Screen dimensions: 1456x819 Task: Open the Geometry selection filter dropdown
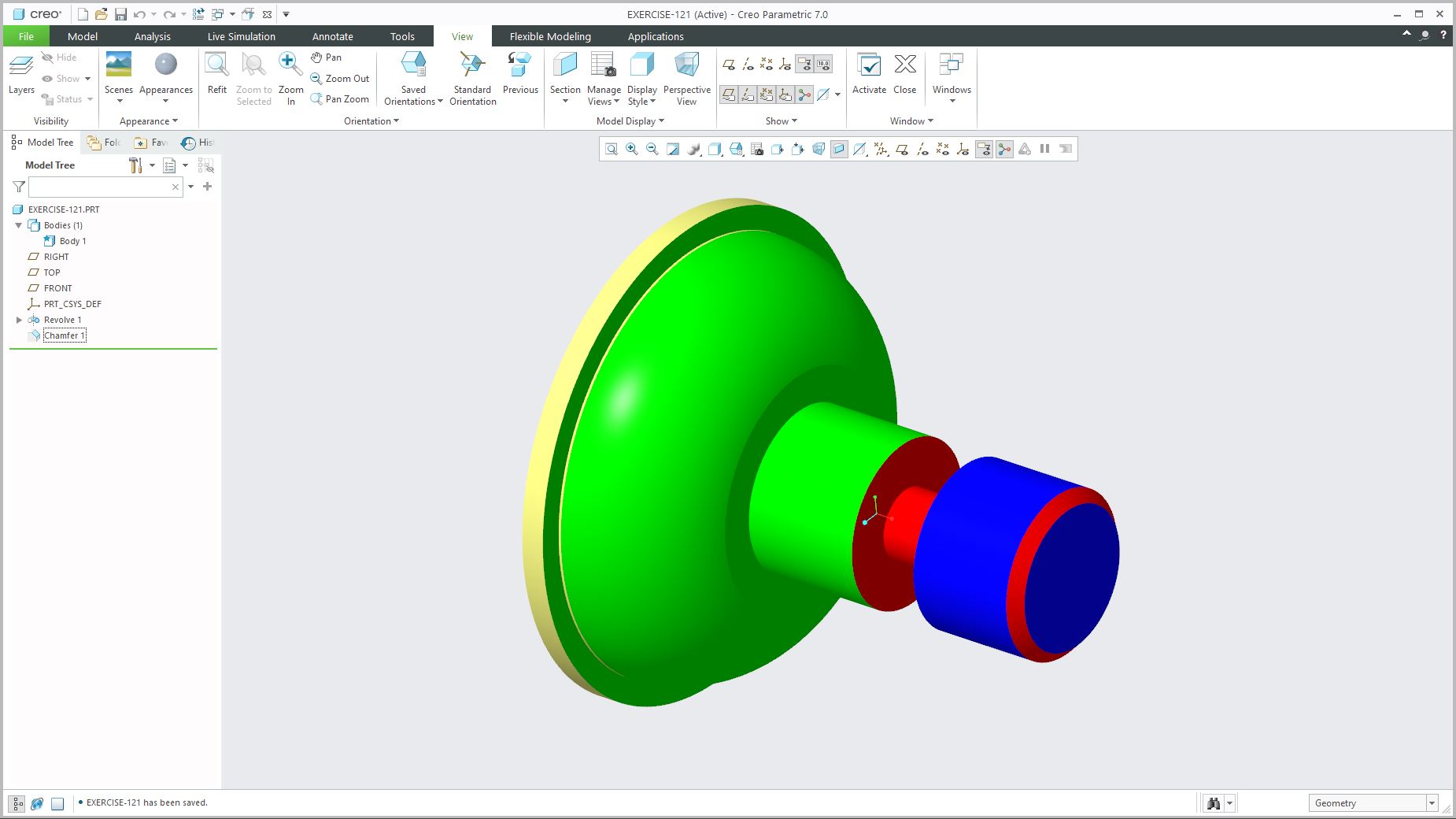click(1432, 803)
